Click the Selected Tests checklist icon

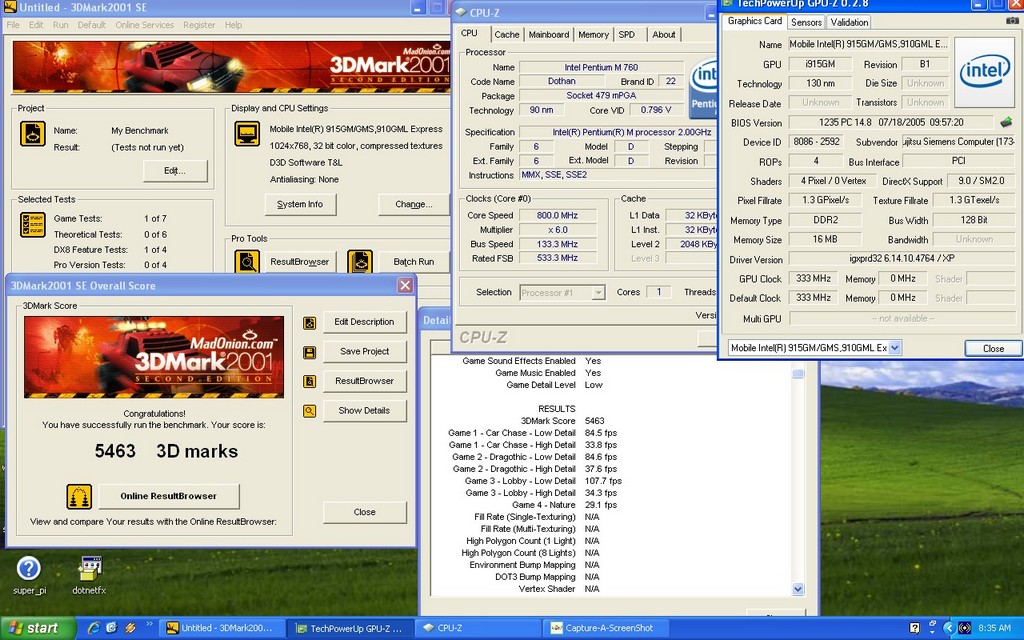click(33, 225)
